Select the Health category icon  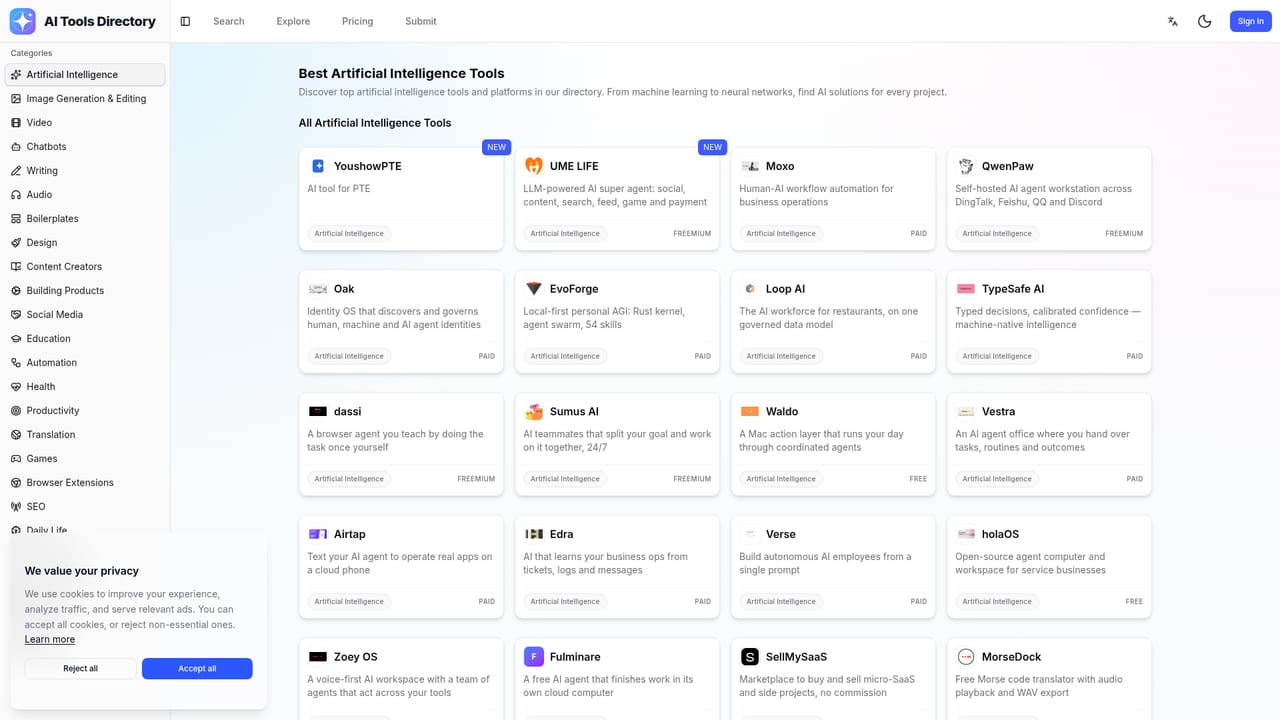[x=16, y=387]
